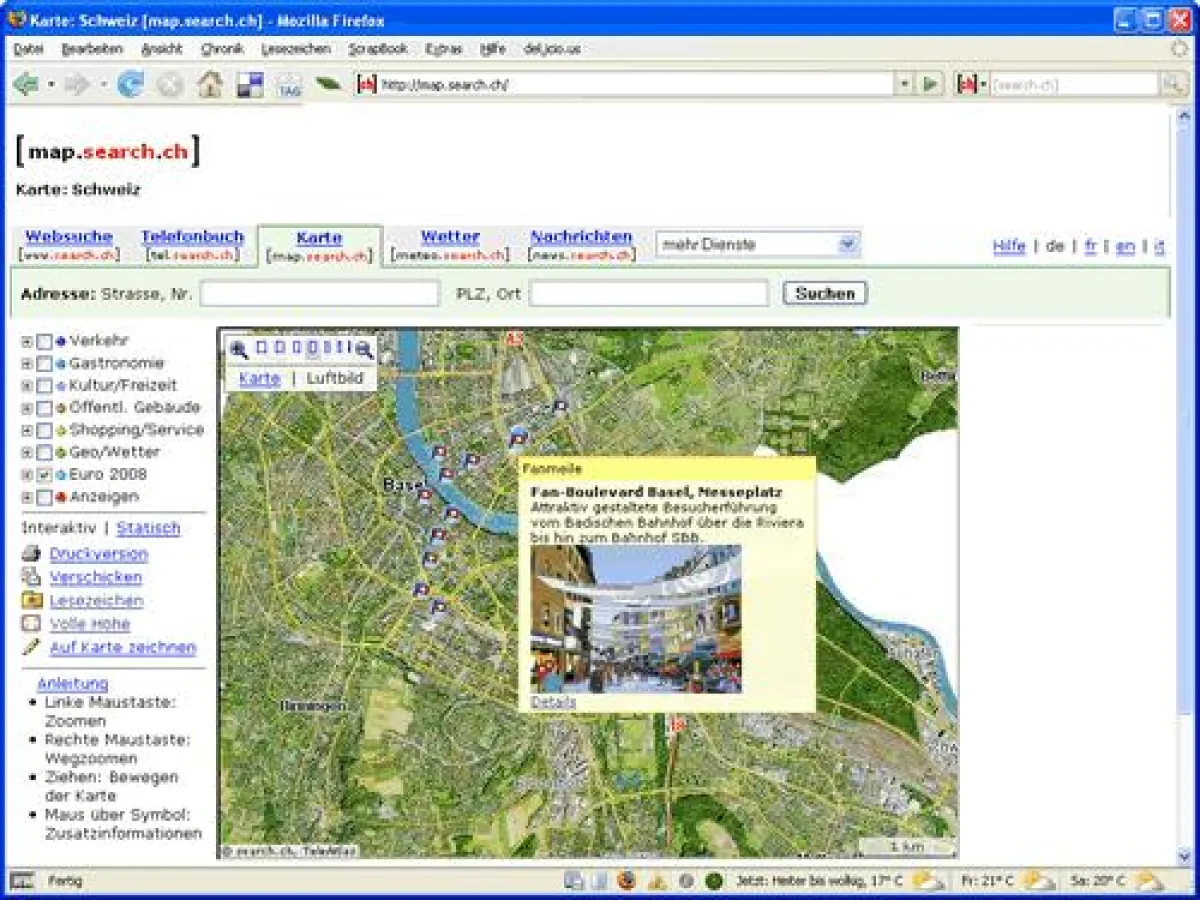Select the Verschicken send icon
Image resolution: width=1200 pixels, height=900 pixels.
click(30, 577)
